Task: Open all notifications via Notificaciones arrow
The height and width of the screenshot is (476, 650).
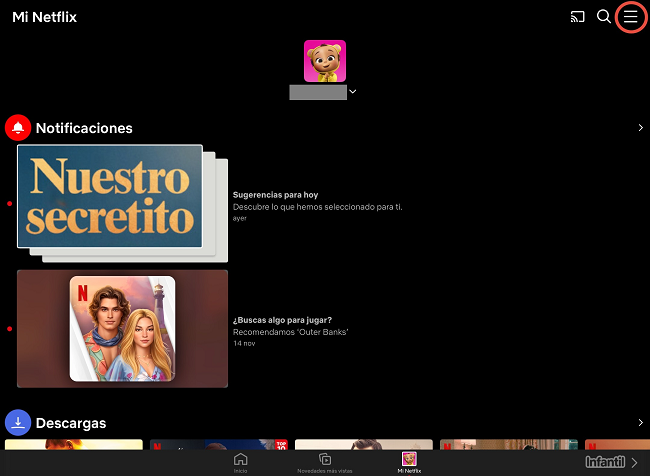Action: pyautogui.click(x=640, y=128)
